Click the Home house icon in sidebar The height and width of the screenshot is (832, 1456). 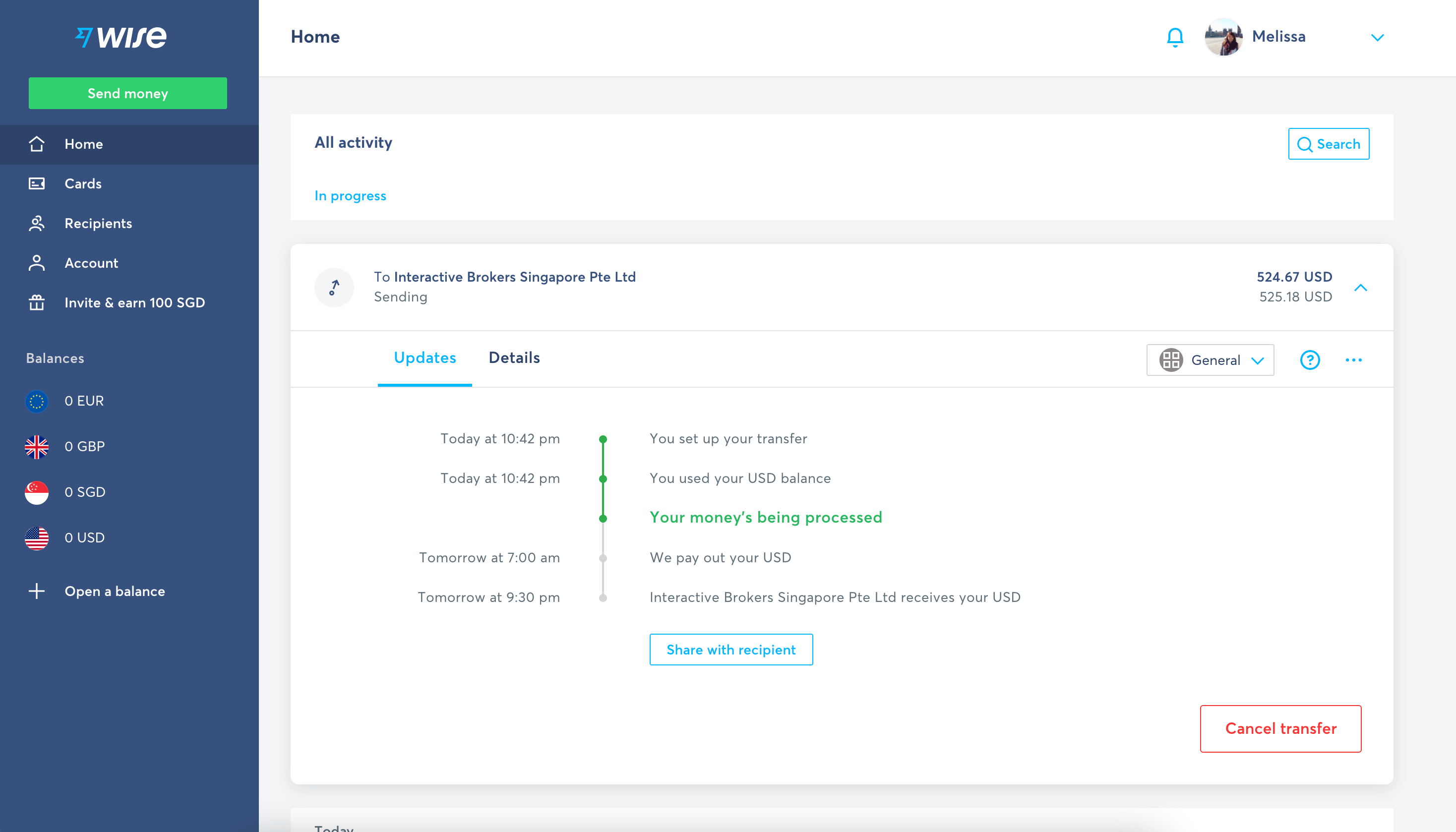click(x=37, y=144)
